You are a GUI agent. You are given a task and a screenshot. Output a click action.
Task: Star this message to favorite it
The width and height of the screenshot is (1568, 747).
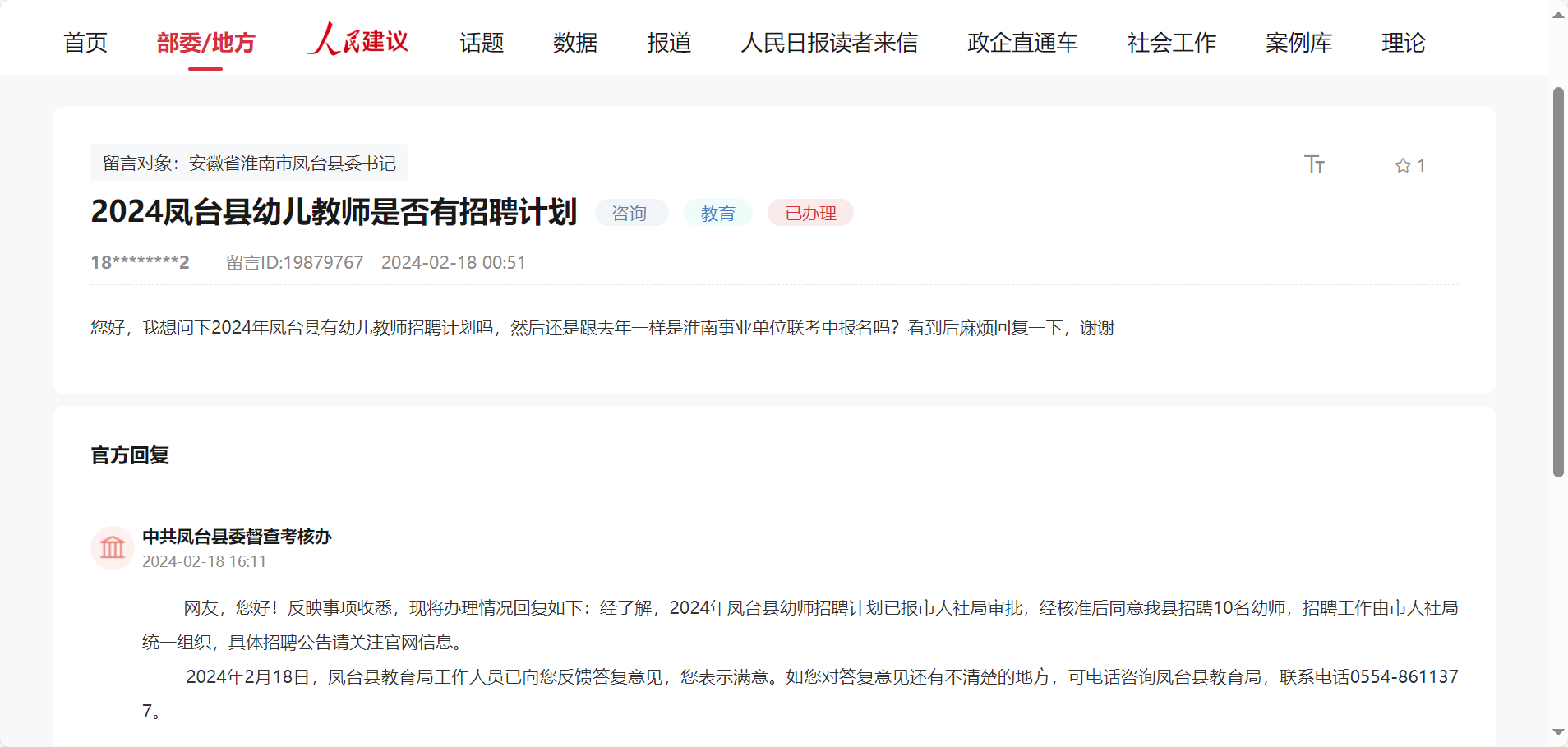[x=1403, y=165]
